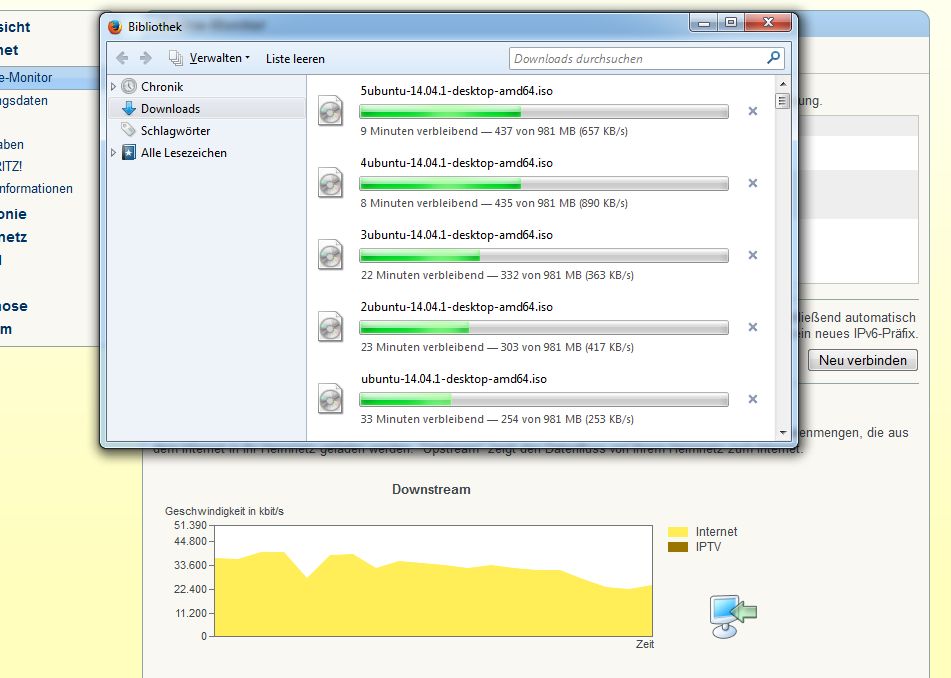Click the Liste leeren button
Screen dimensions: 951x678
tap(295, 59)
